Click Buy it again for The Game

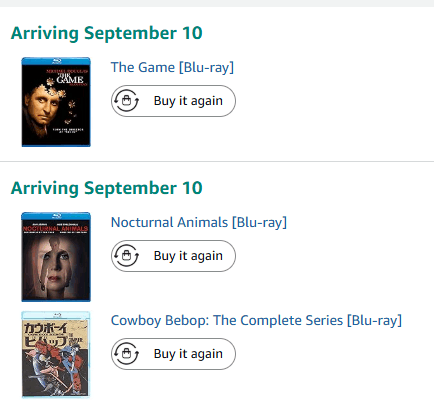[x=173, y=101]
